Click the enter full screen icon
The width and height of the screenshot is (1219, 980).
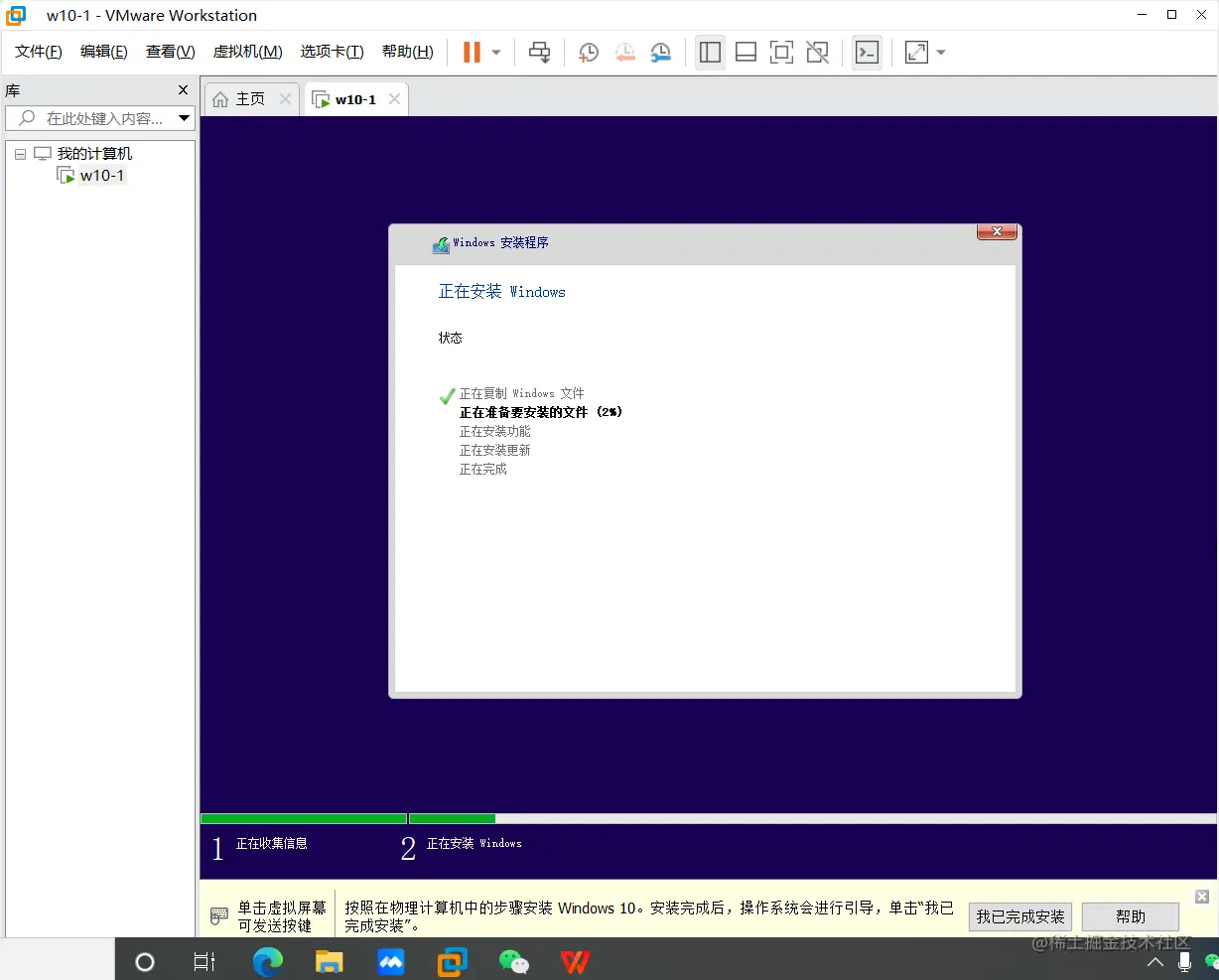[781, 53]
